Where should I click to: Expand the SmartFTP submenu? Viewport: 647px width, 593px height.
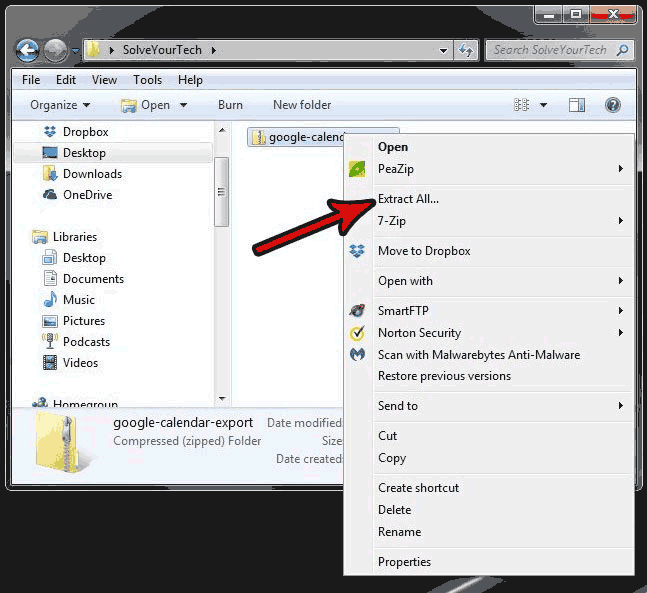pyautogui.click(x=621, y=310)
